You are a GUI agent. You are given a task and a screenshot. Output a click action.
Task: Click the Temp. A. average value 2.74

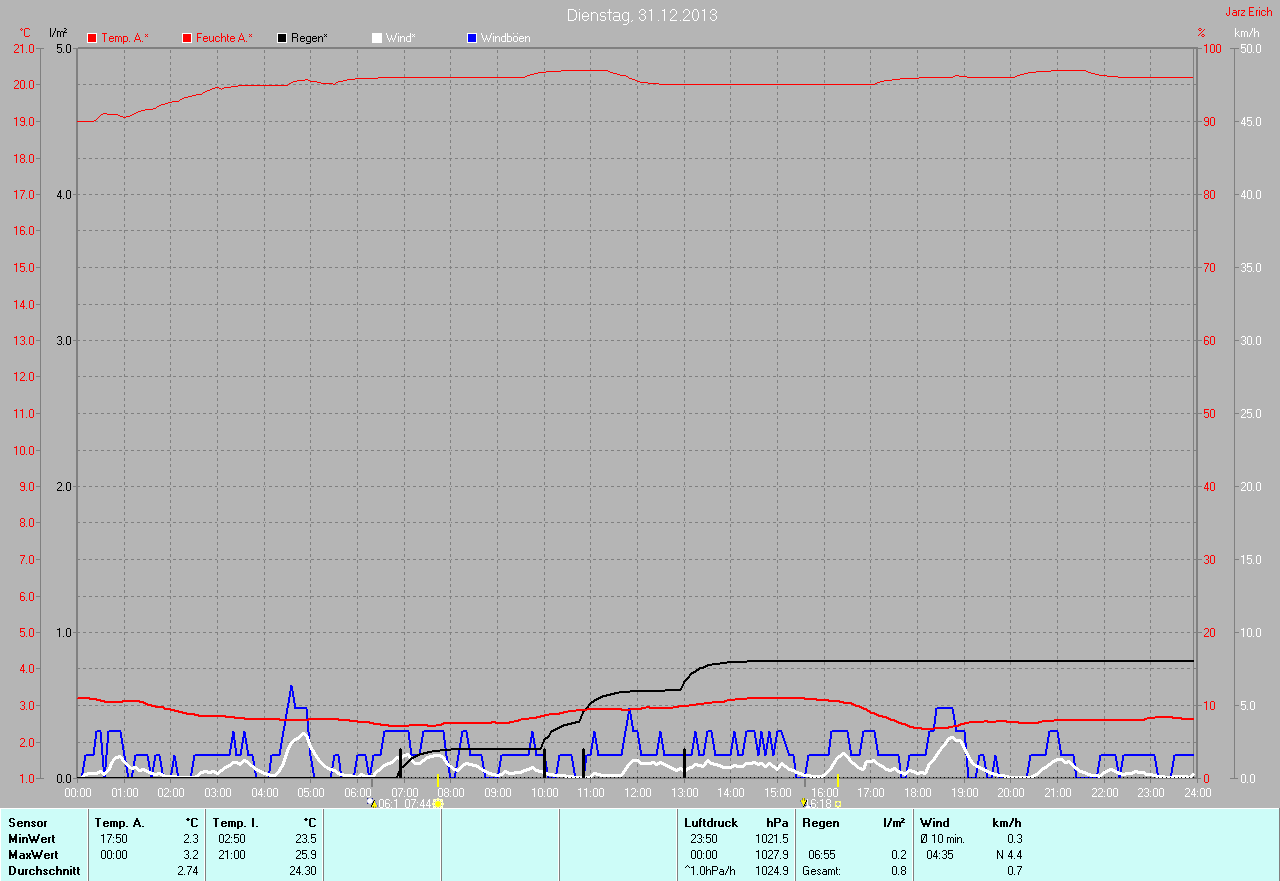[188, 871]
